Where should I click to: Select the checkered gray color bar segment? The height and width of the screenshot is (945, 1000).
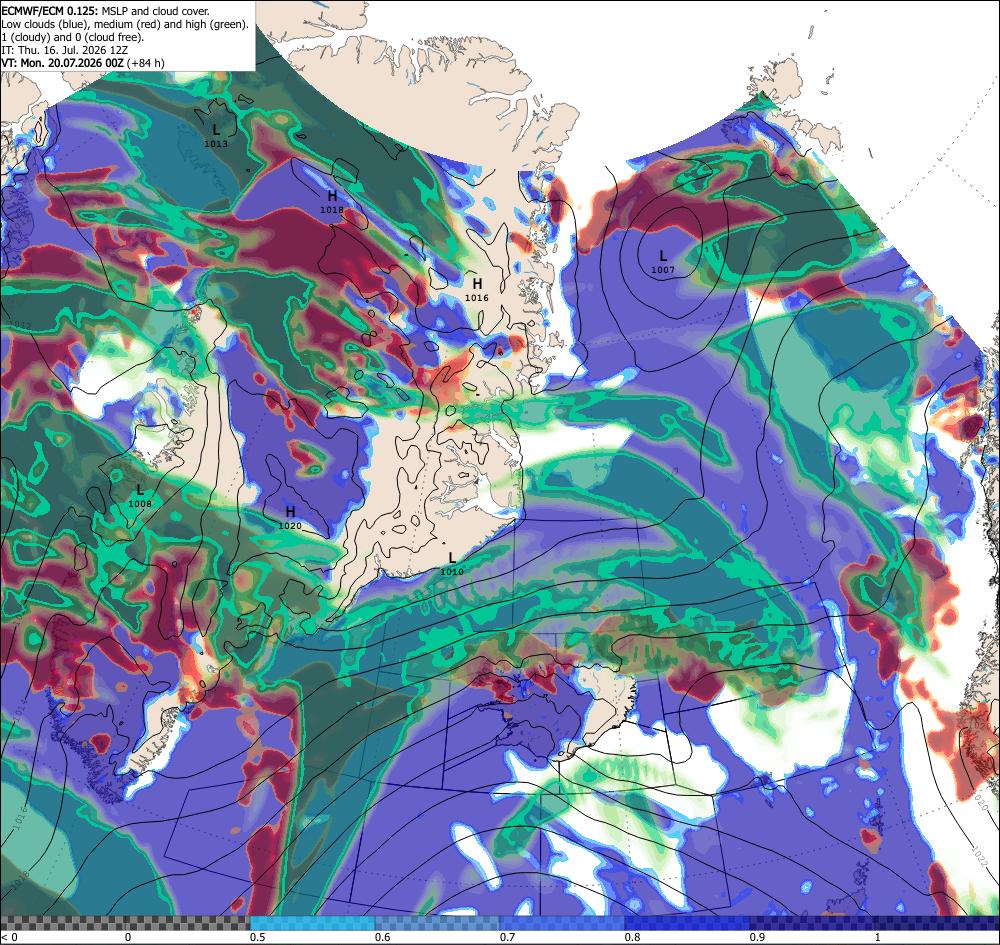pyautogui.click(x=125, y=923)
